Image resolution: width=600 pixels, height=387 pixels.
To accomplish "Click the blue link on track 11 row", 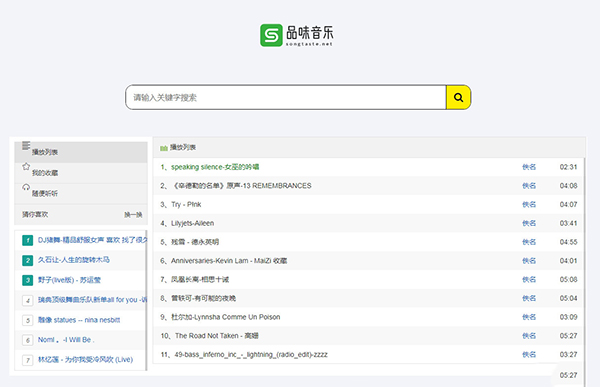I will (x=529, y=354).
